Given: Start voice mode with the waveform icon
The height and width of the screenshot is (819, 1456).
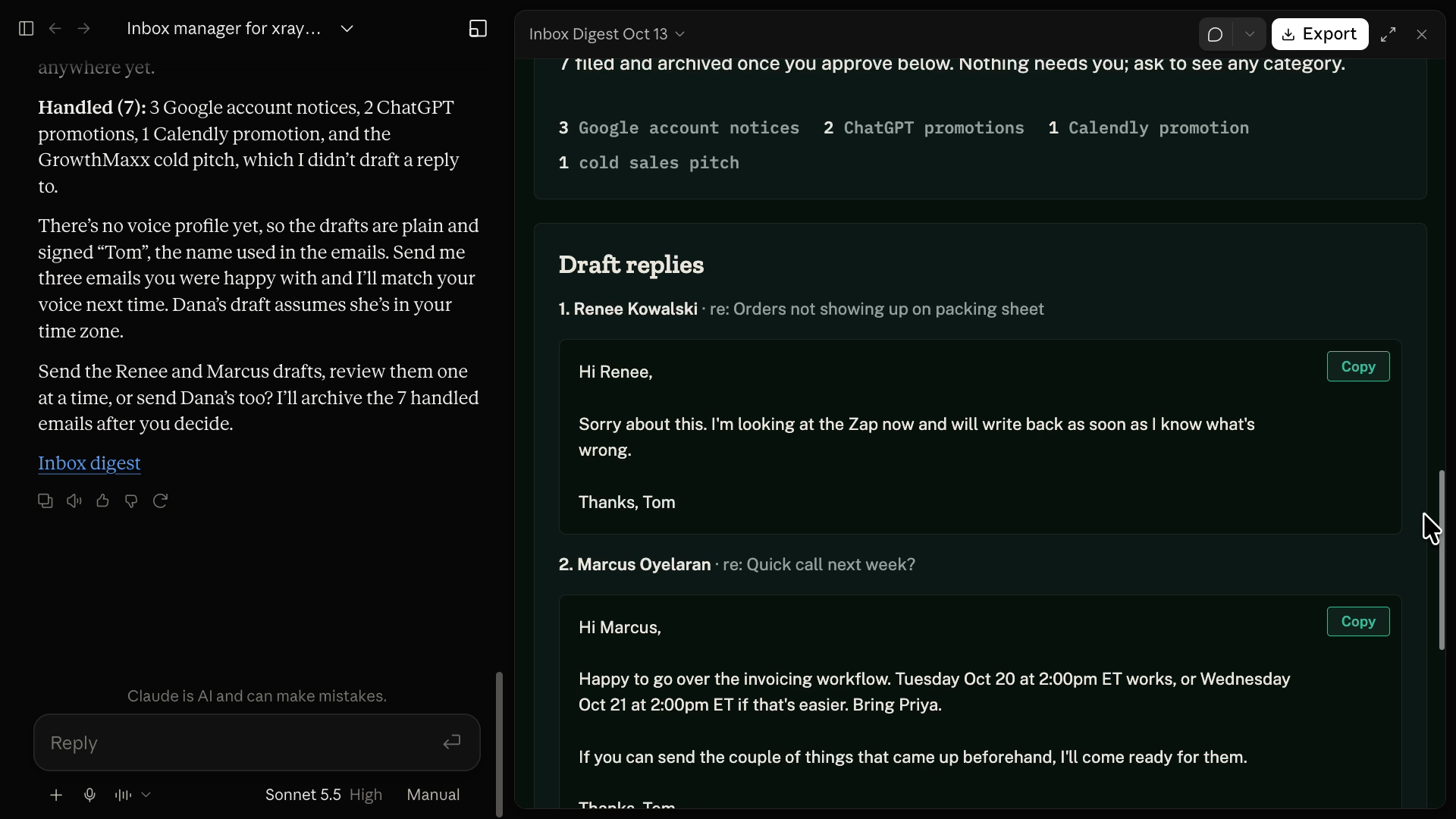Looking at the screenshot, I should tap(123, 795).
